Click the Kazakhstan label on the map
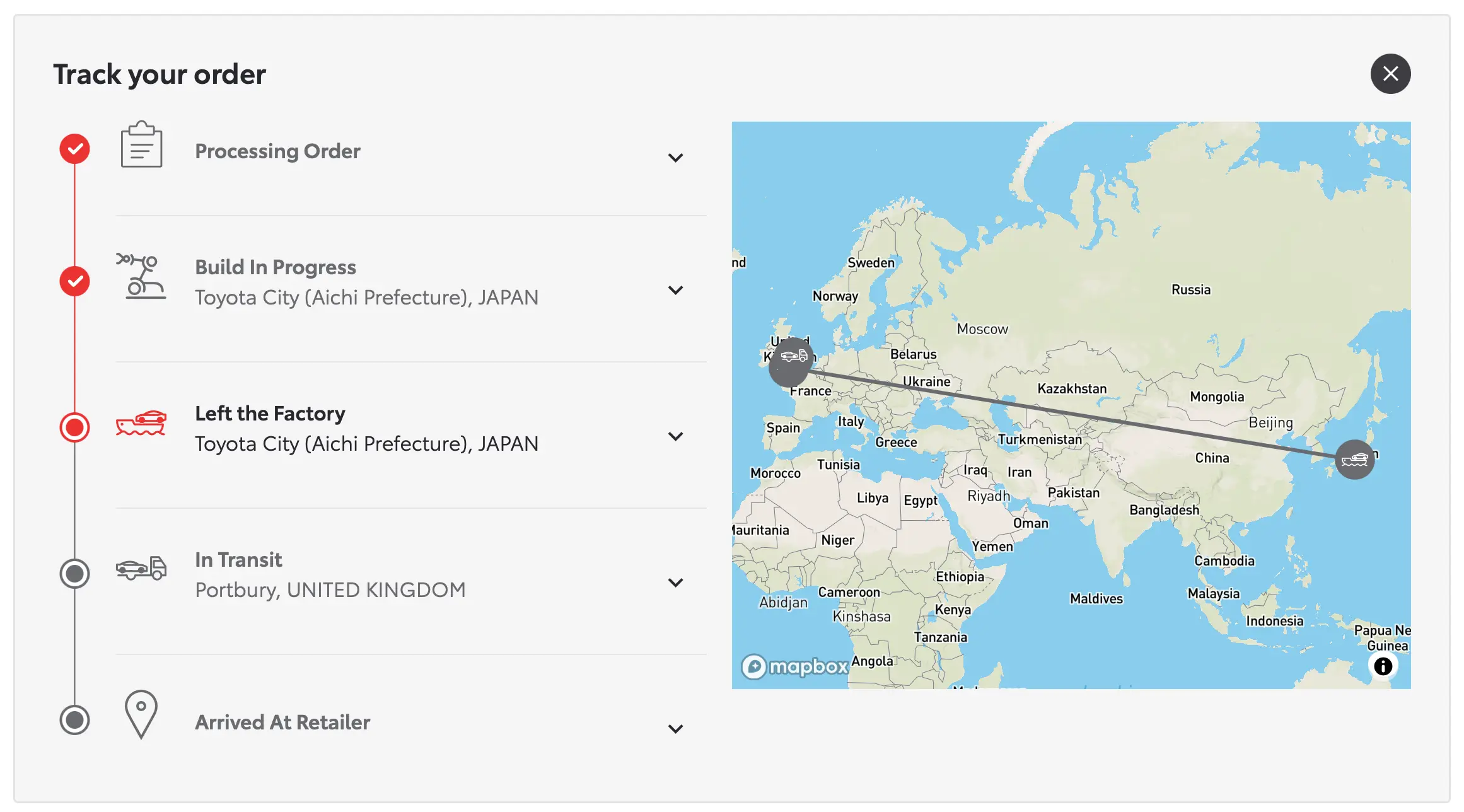The width and height of the screenshot is (1464, 812). [1072, 388]
